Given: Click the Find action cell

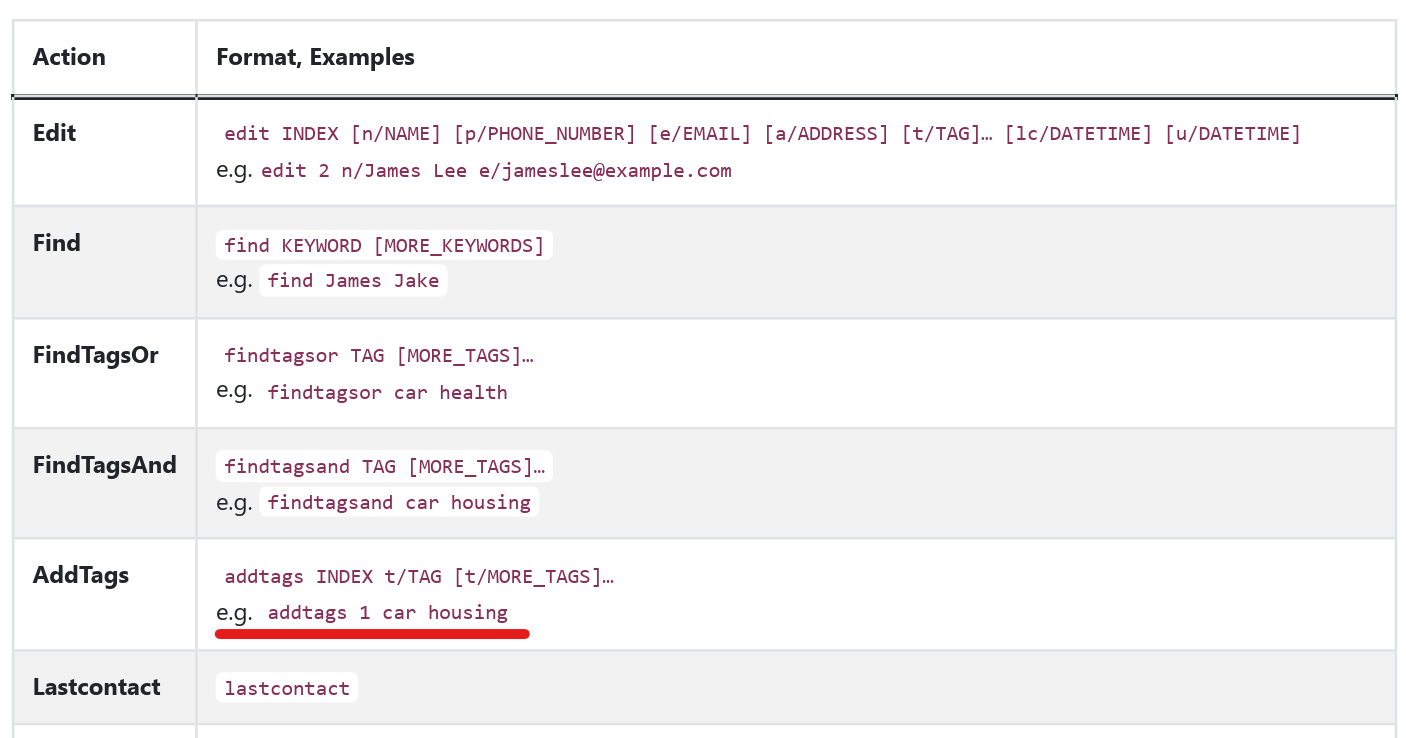Looking at the screenshot, I should pyautogui.click(x=104, y=262).
